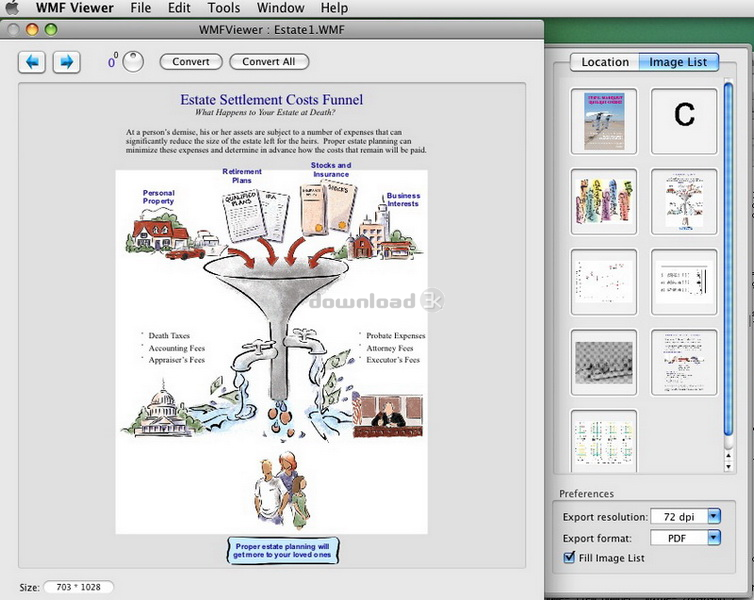Select the letter C thumbnail image

(x=684, y=120)
